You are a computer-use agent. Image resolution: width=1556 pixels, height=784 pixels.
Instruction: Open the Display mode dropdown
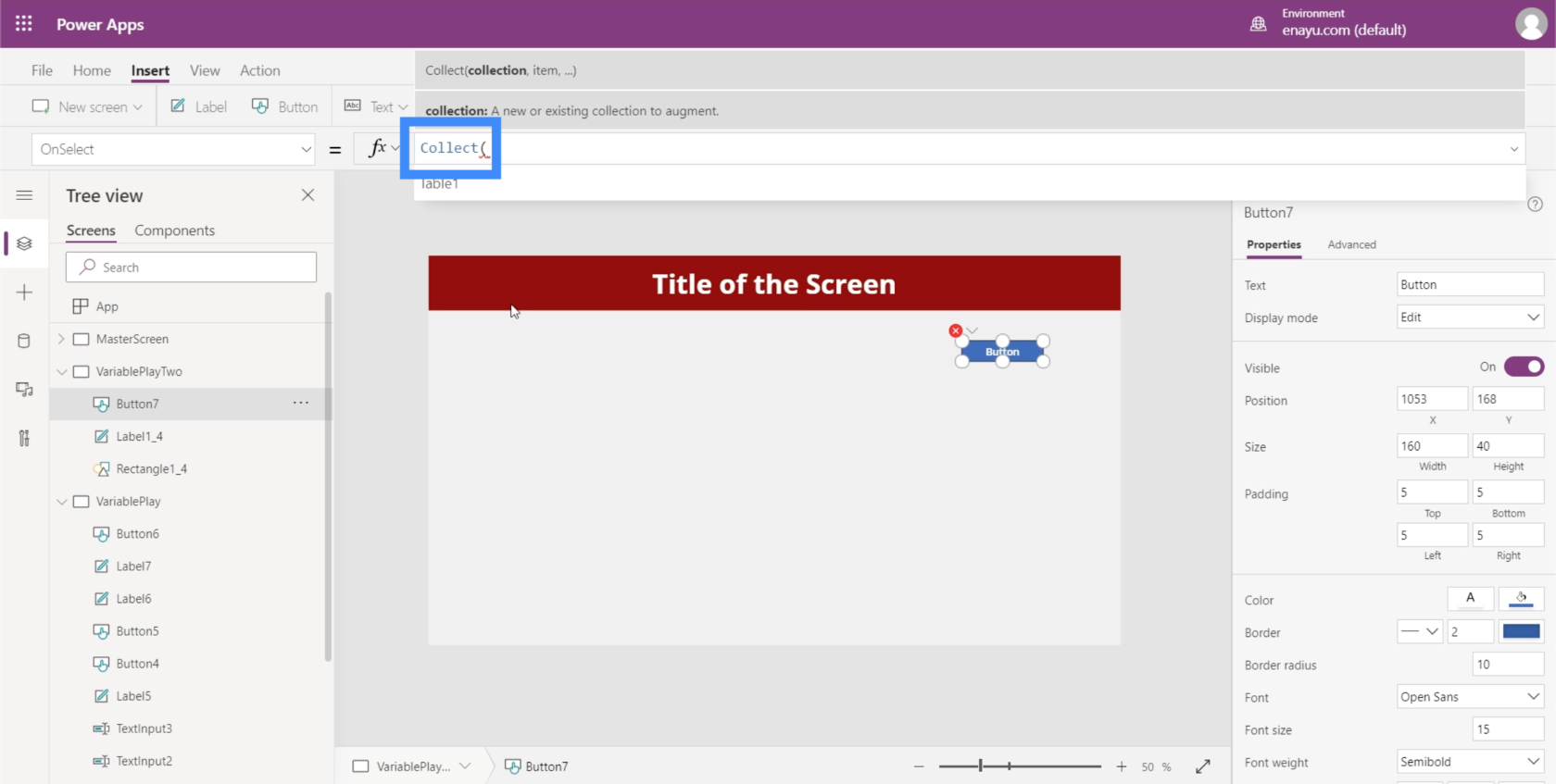pyautogui.click(x=1470, y=317)
